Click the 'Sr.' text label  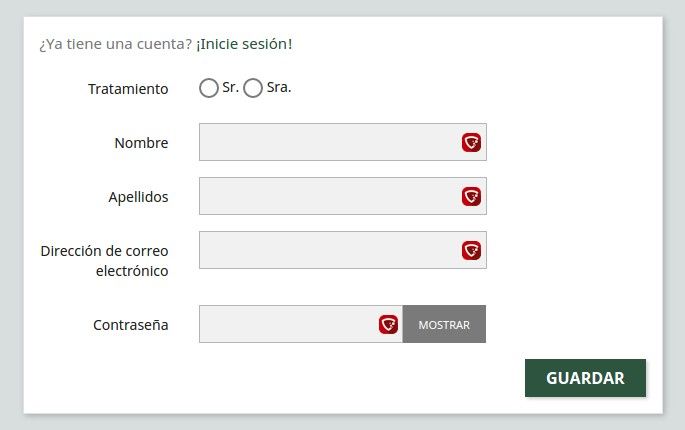coord(230,87)
